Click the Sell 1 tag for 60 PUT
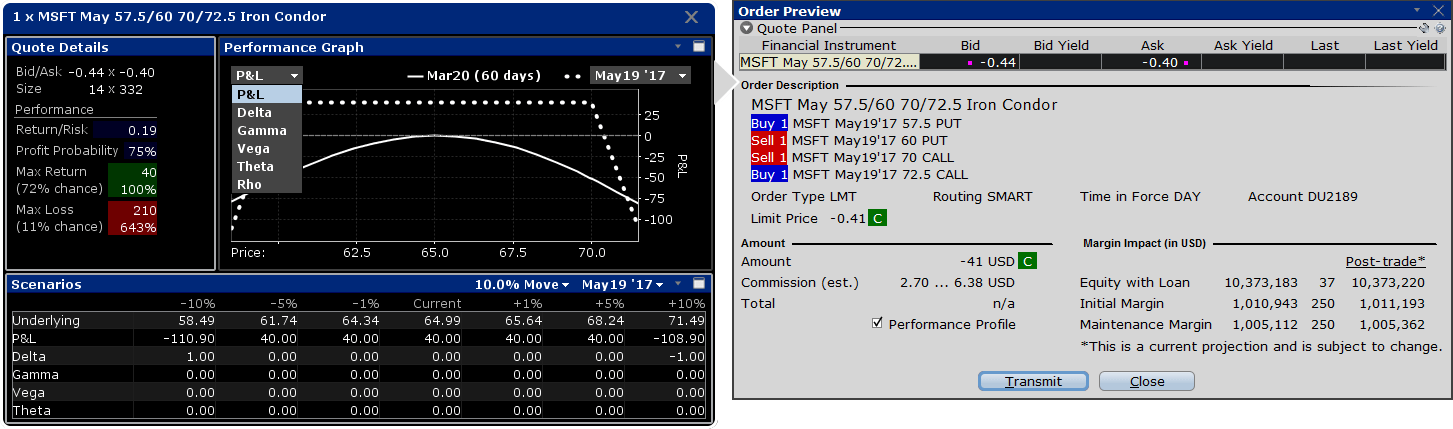The image size is (1453, 429). click(770, 140)
